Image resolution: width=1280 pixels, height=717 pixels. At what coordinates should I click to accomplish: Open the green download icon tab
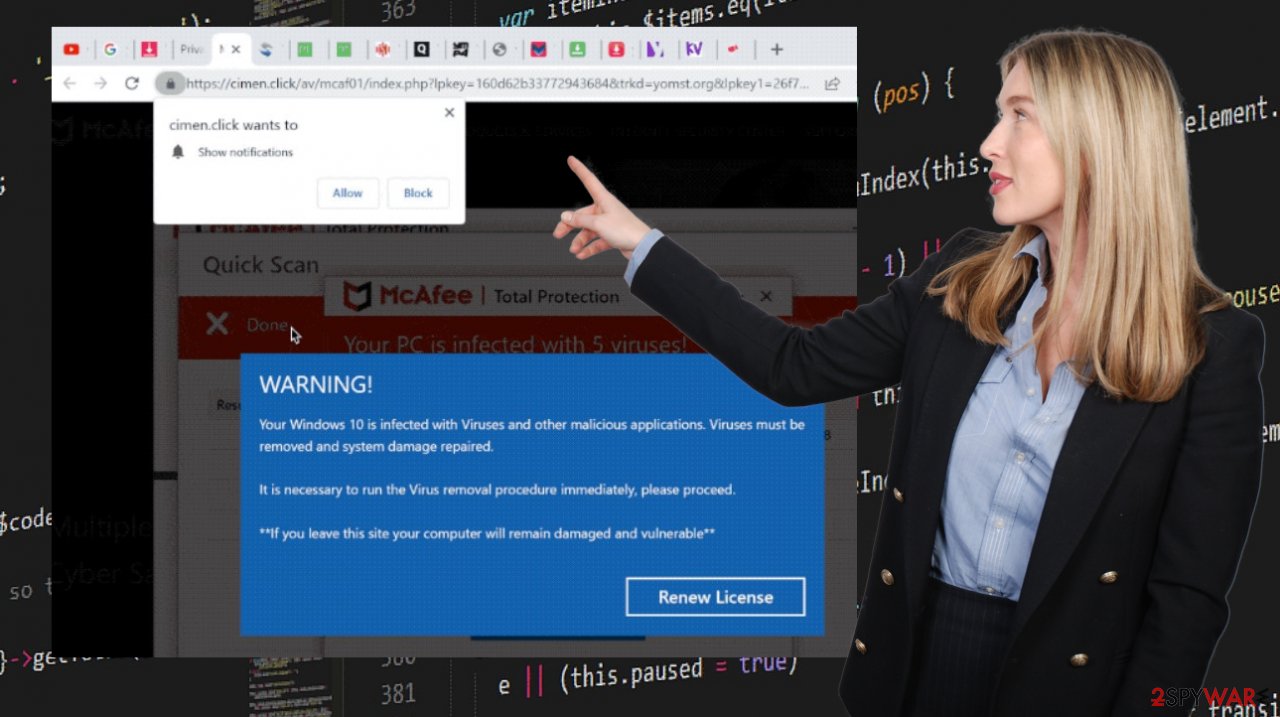[x=578, y=49]
